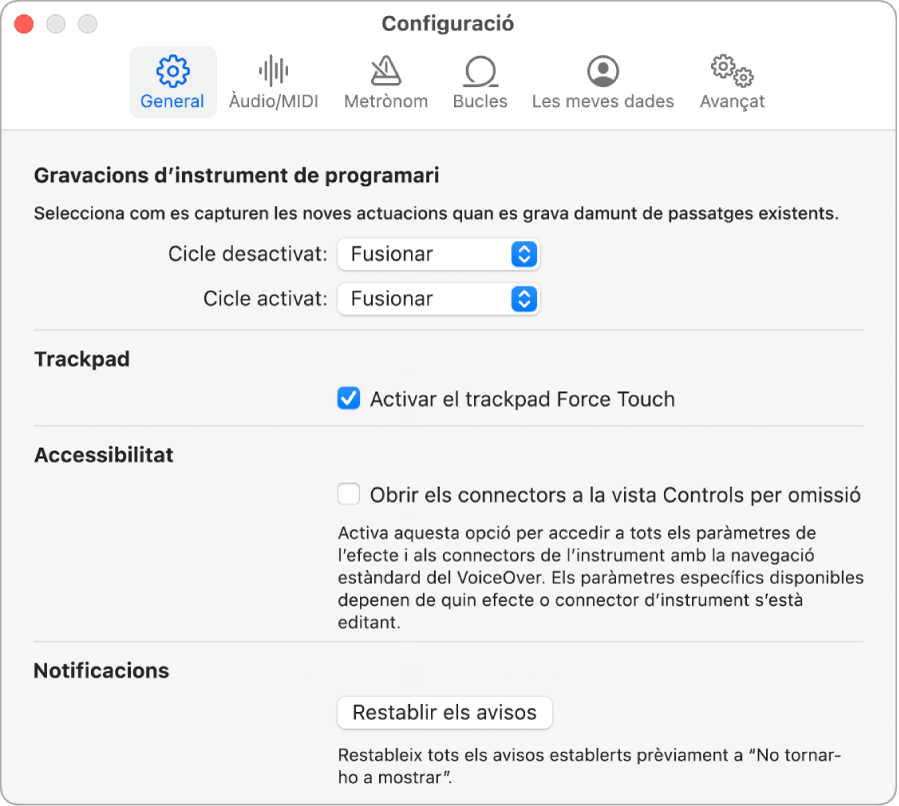Screen dimensions: 899x806
Task: Open the Bucles loop icon
Action: tap(480, 71)
